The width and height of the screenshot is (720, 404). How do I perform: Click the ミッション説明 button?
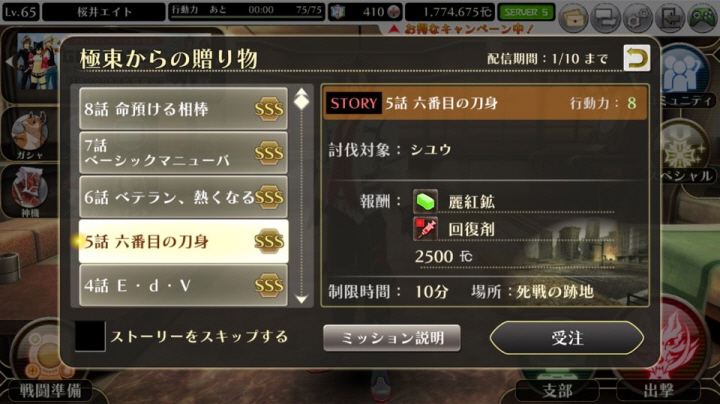coord(392,338)
